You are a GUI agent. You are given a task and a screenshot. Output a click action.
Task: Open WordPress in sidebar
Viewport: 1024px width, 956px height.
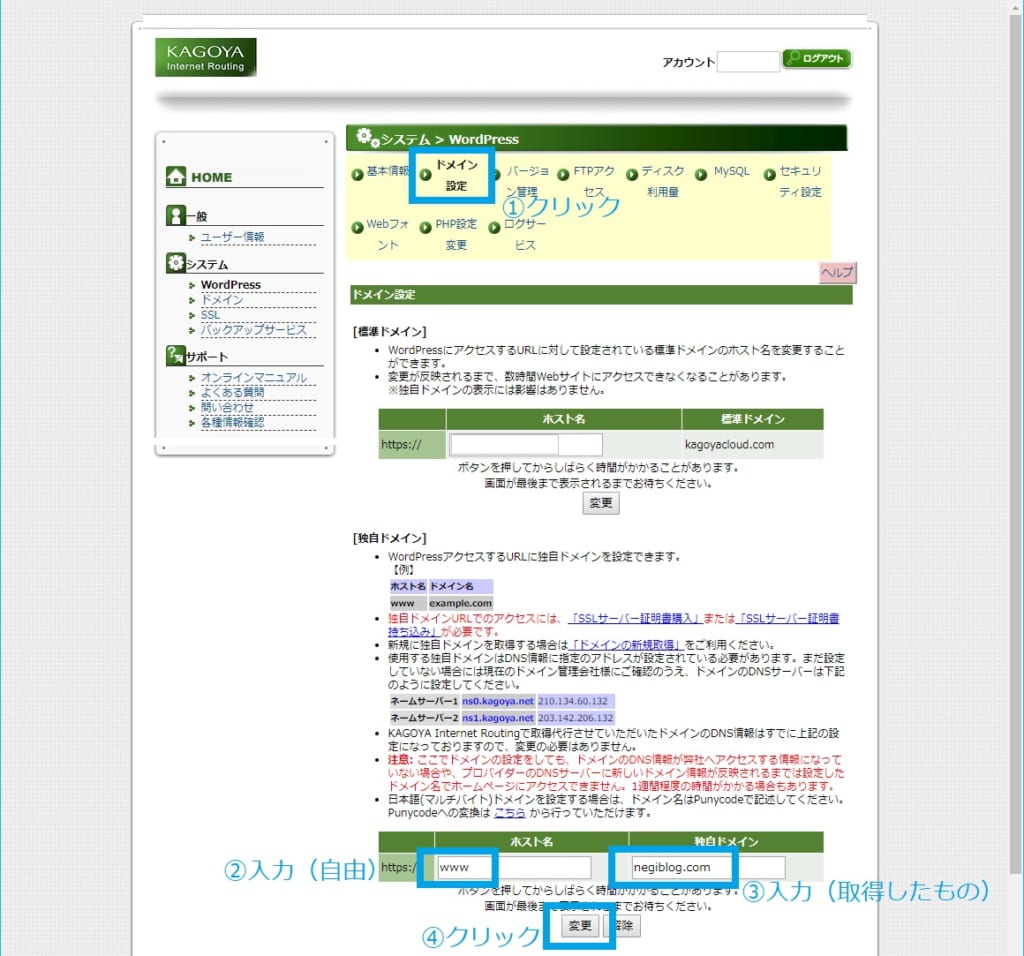point(231,285)
